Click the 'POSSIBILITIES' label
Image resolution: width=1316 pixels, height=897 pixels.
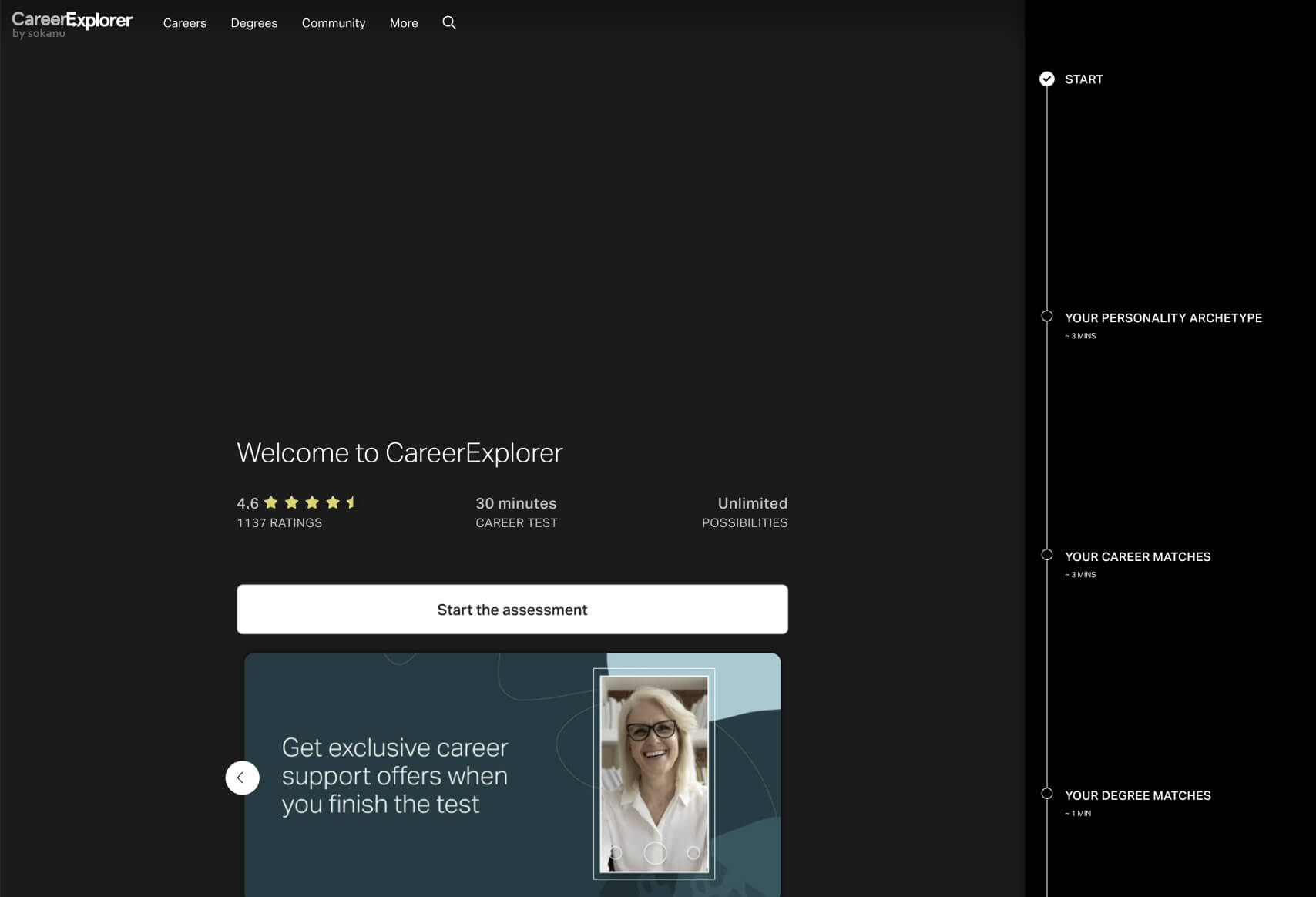coord(744,522)
